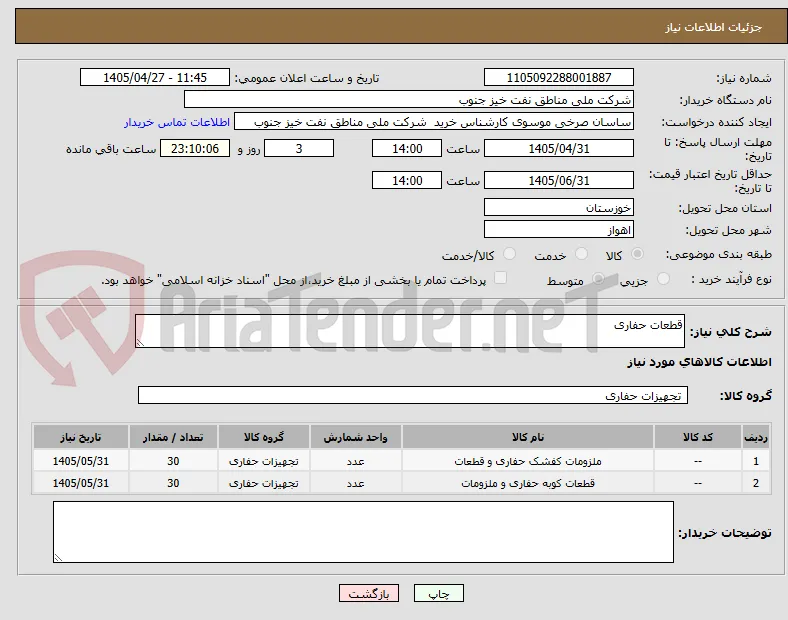The width and height of the screenshot is (788, 620).
Task: Click the جزئیات اطلاعات نیاز header title
Action: point(713,27)
